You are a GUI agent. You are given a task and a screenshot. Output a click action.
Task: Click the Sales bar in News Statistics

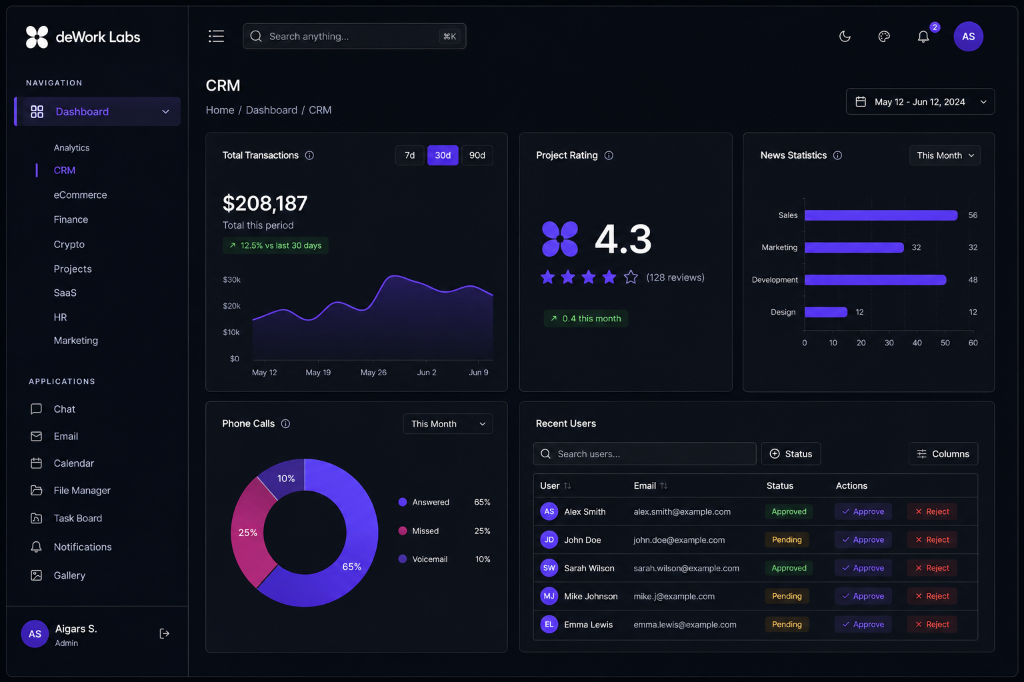881,215
